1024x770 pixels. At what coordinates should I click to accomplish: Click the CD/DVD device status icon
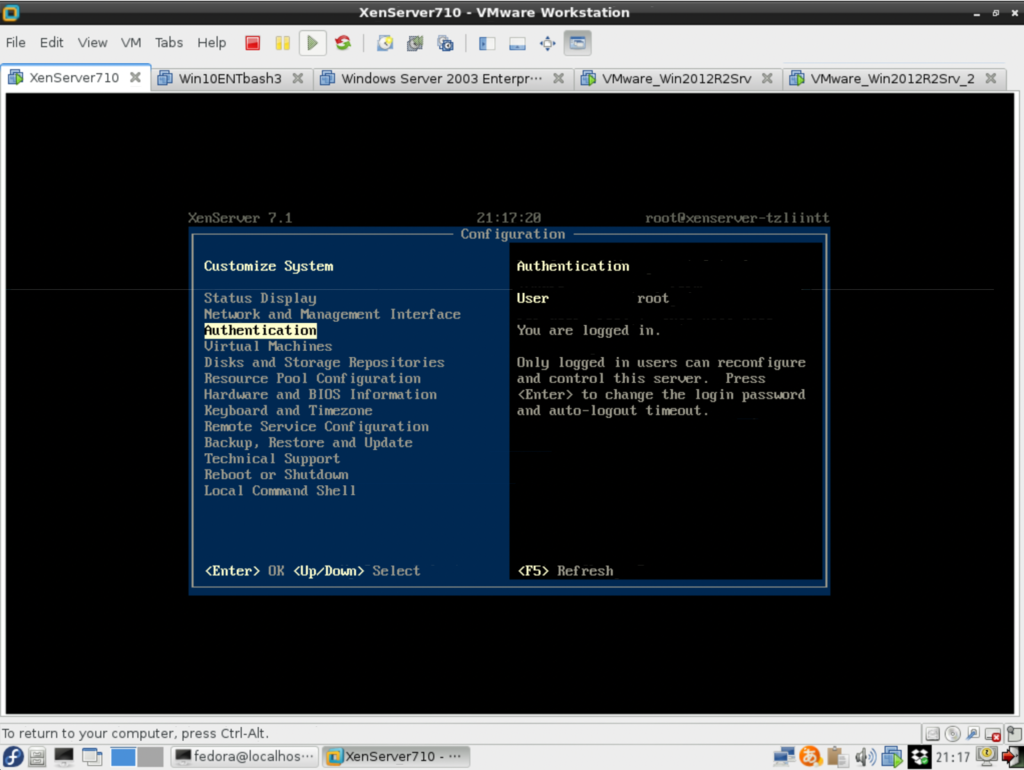pyautogui.click(x=953, y=733)
